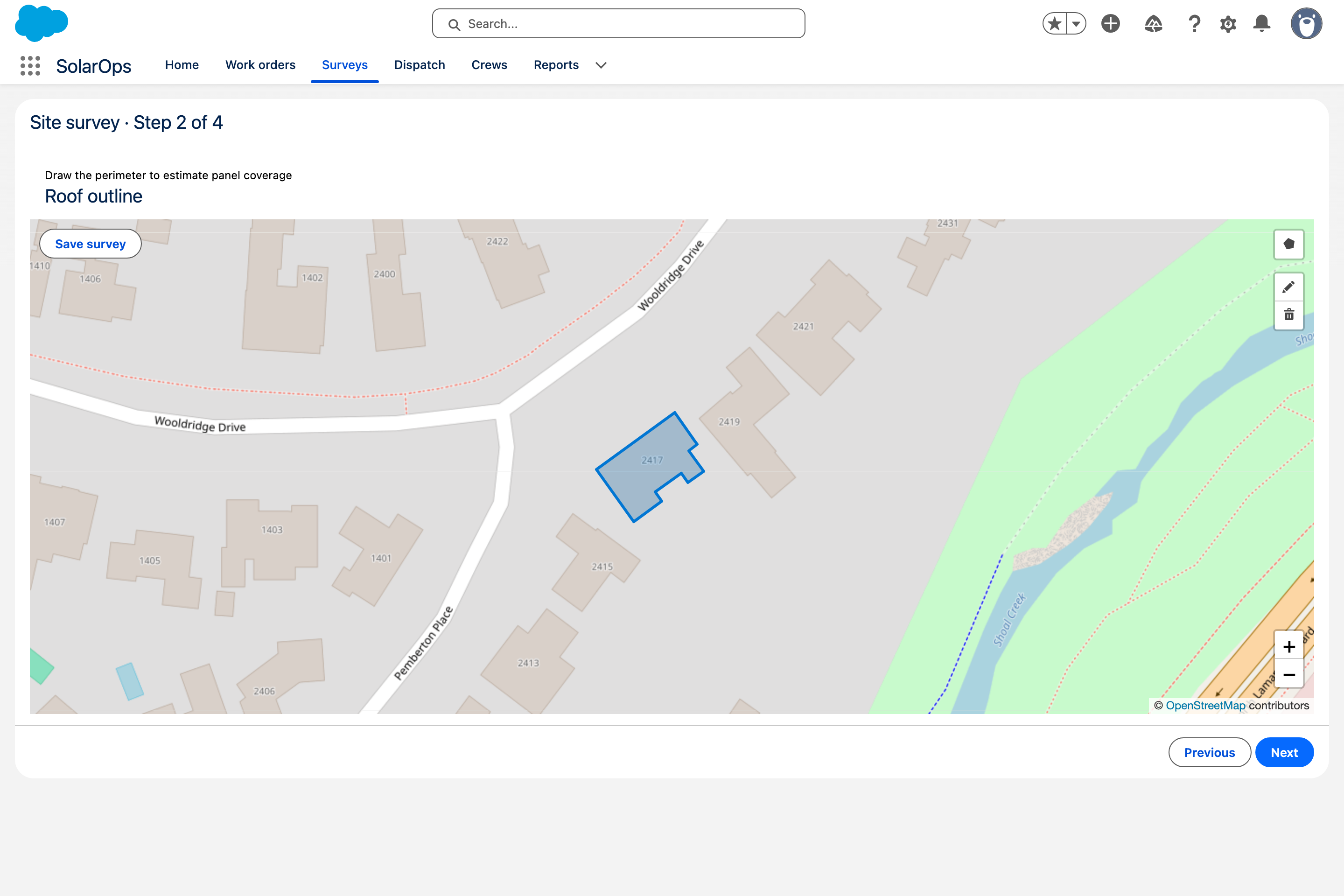
Task: Open the Trailhead guidance icon
Action: [x=1154, y=23]
